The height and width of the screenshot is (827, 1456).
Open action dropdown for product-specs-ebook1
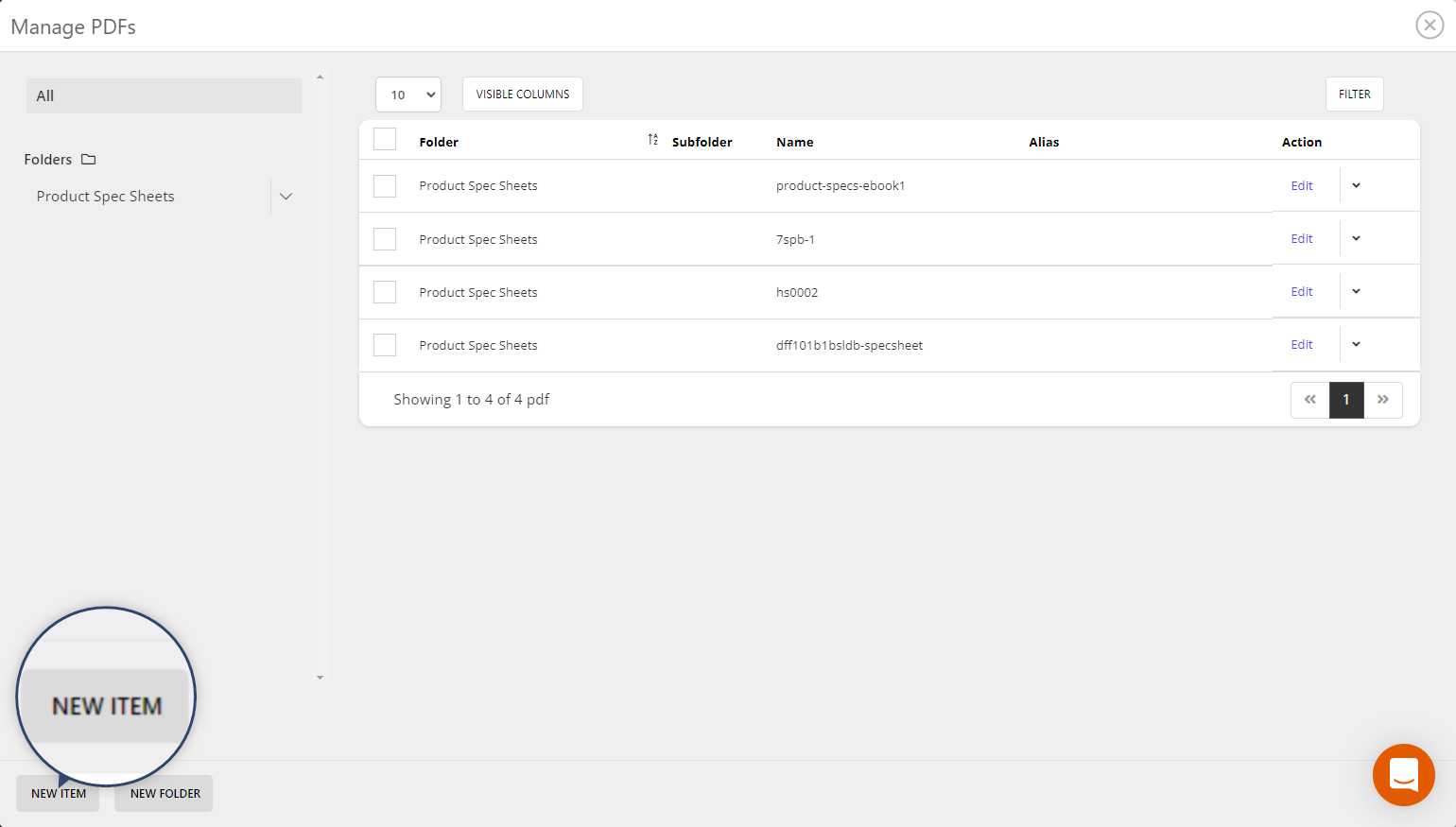(1356, 186)
